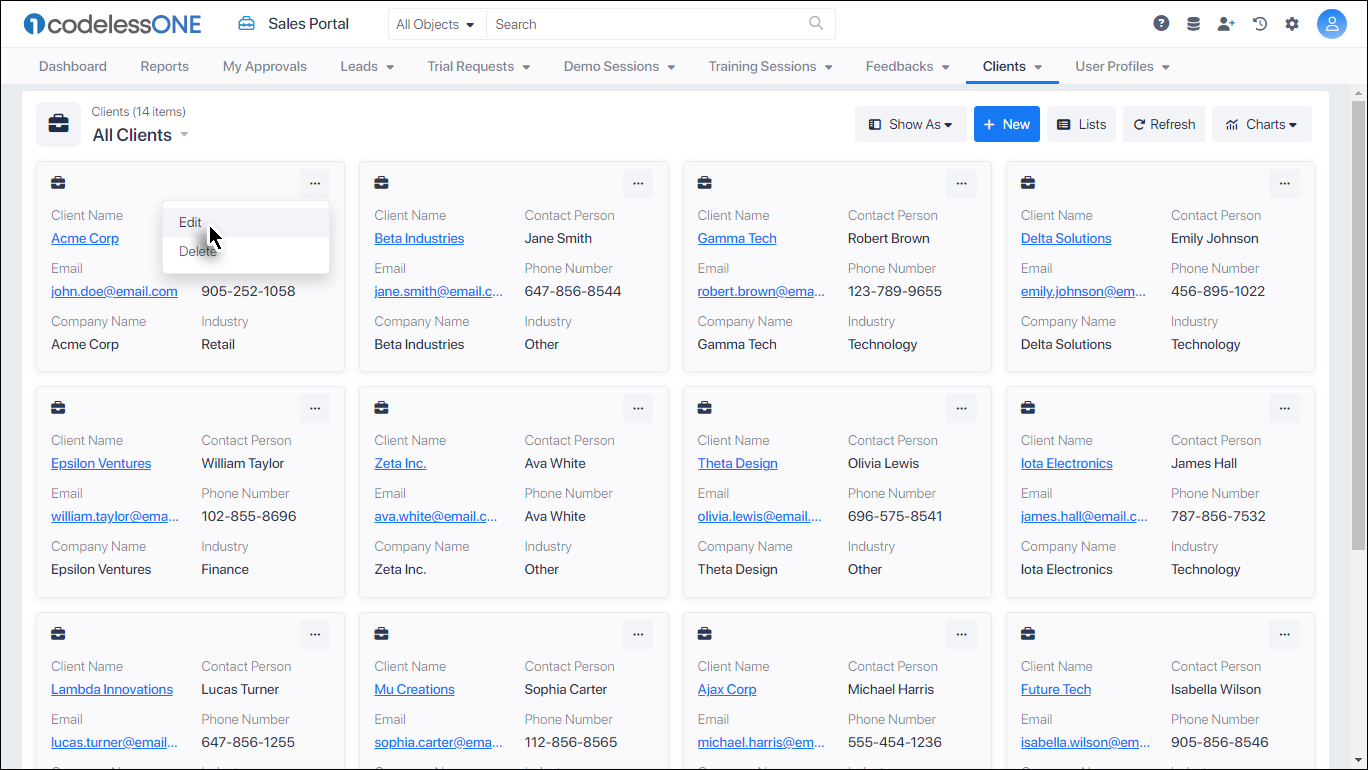Viewport: 1368px width, 770px height.
Task: Select Edit from the context menu
Action: (190, 222)
